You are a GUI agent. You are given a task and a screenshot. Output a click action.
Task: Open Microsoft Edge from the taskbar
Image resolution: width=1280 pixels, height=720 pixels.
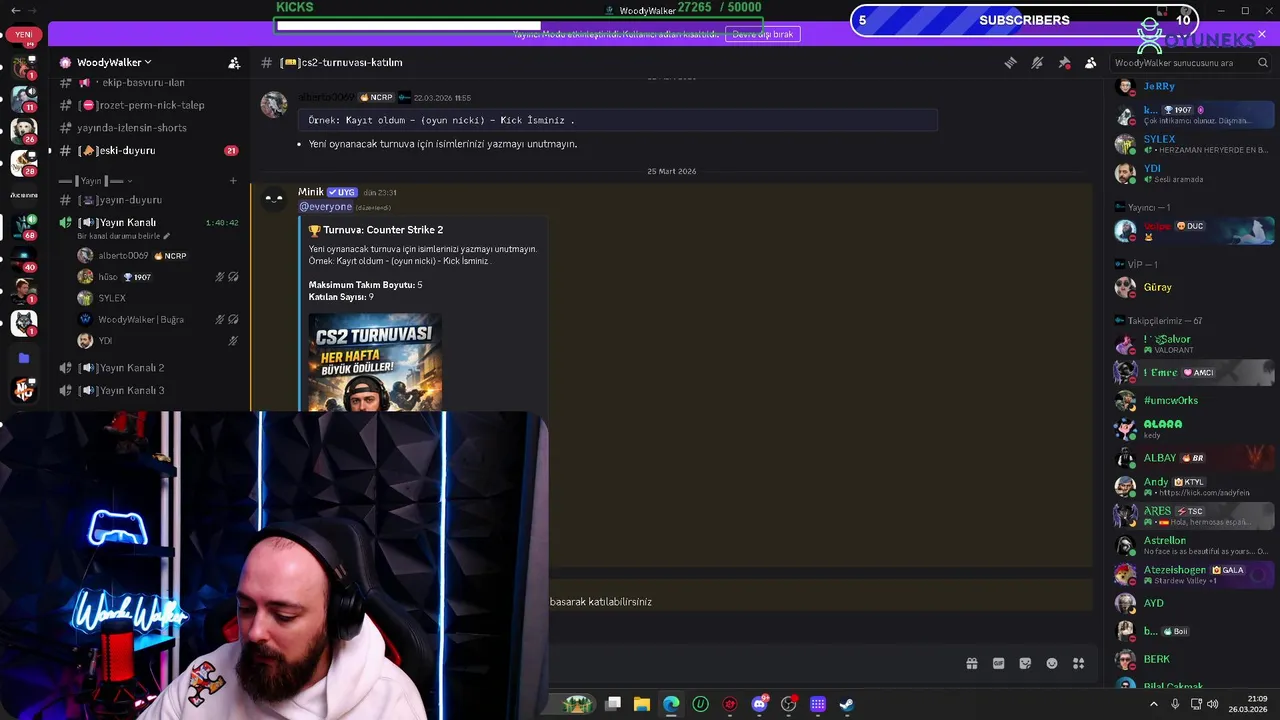pos(671,704)
